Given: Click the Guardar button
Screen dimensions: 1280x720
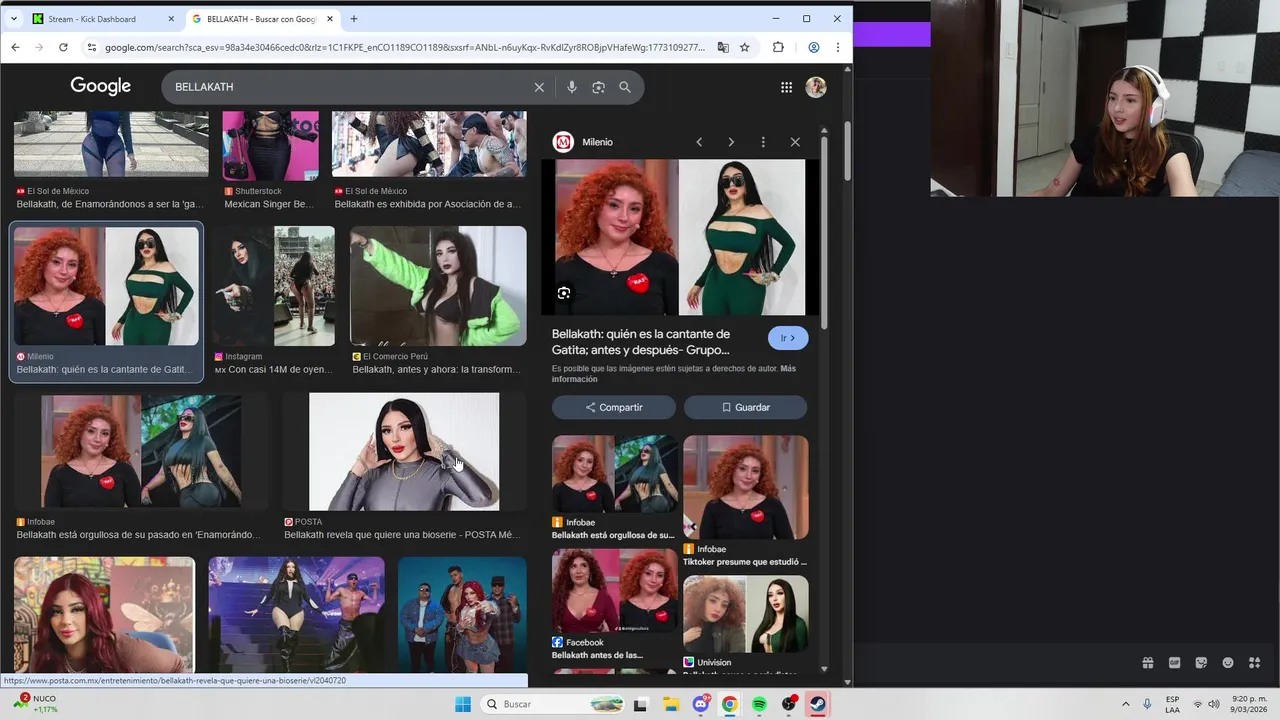Looking at the screenshot, I should click(745, 407).
